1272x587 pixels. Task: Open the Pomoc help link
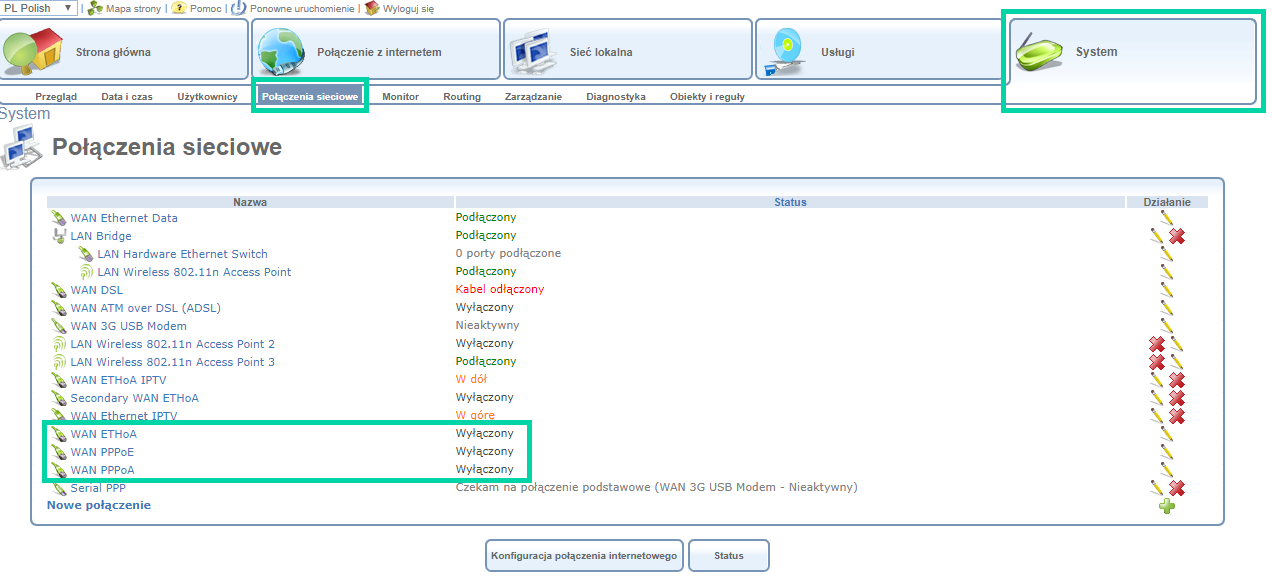click(x=206, y=8)
